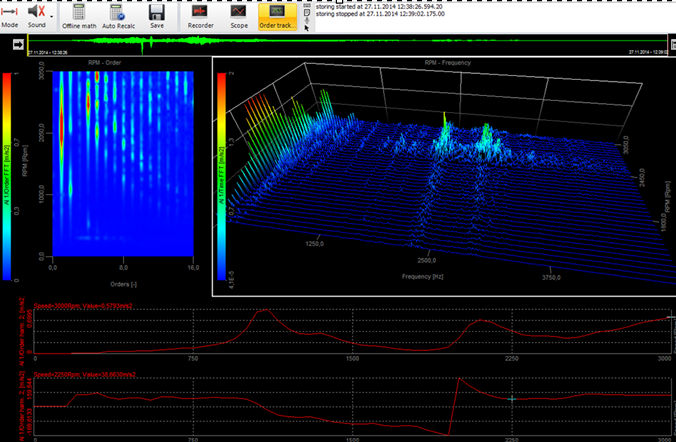
Task: Click the 'Frequency [Hz]' axis label
Action: pyautogui.click(x=422, y=276)
